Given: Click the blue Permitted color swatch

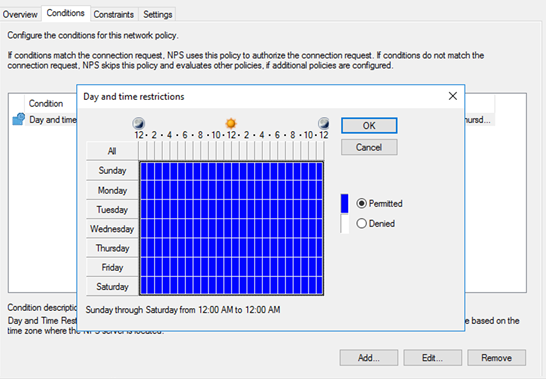Looking at the screenshot, I should pyautogui.click(x=344, y=203).
